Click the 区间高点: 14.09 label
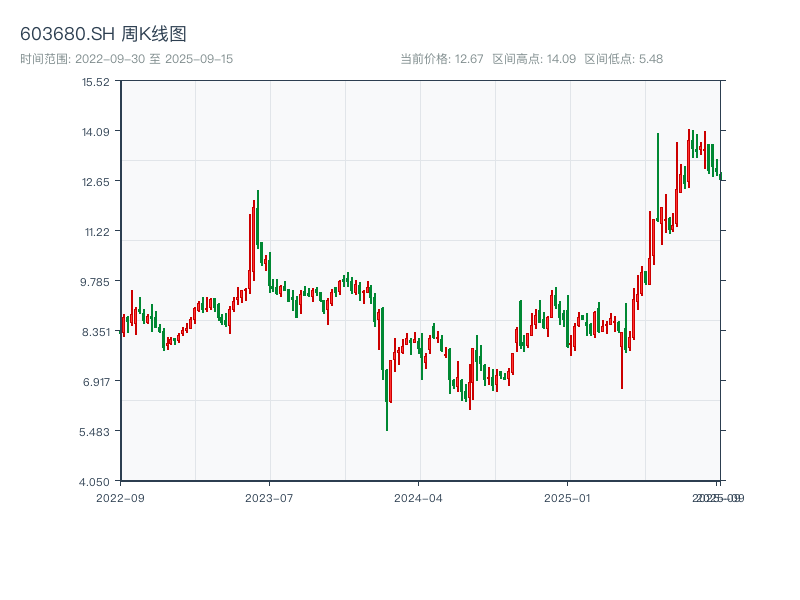 pos(534,59)
